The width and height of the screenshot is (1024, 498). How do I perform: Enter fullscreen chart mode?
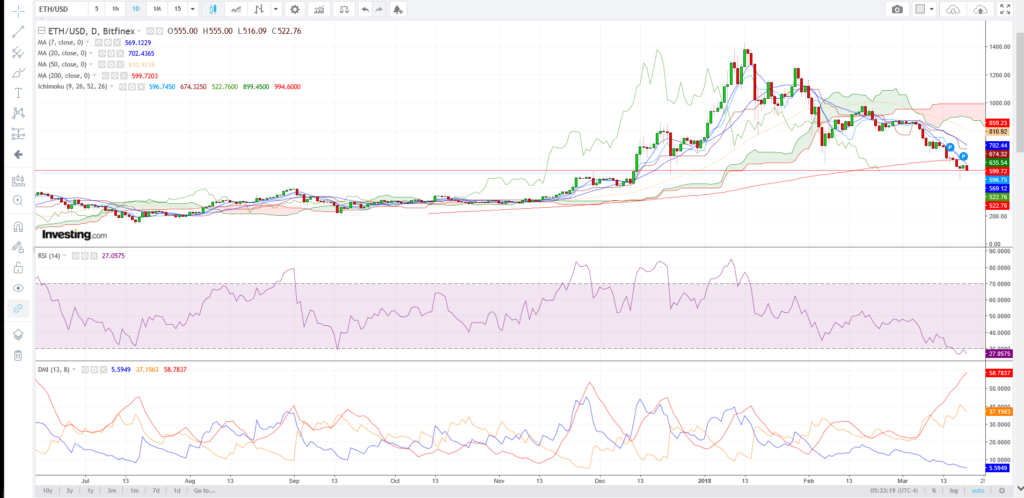click(1003, 9)
